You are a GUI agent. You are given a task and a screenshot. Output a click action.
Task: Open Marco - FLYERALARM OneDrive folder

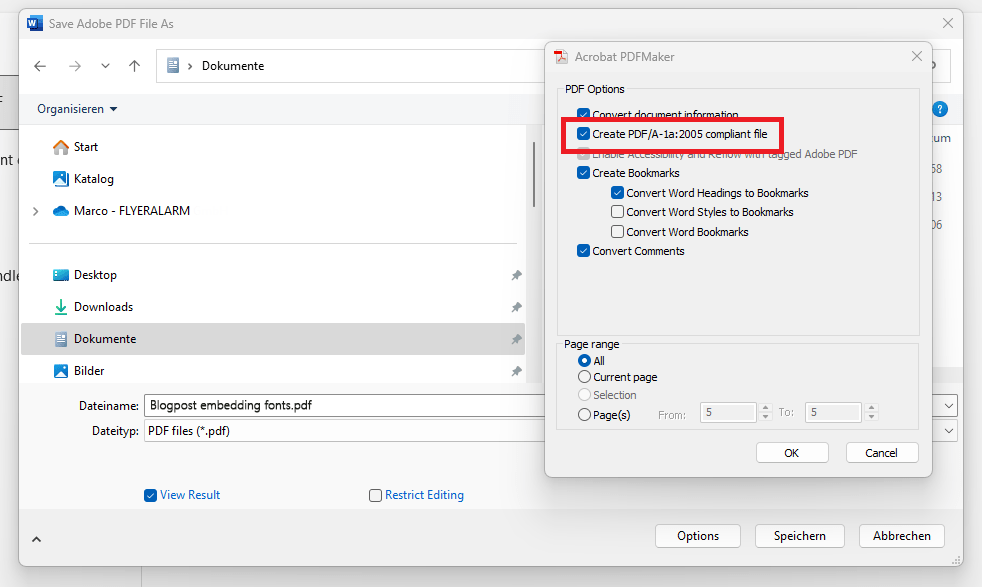[132, 210]
